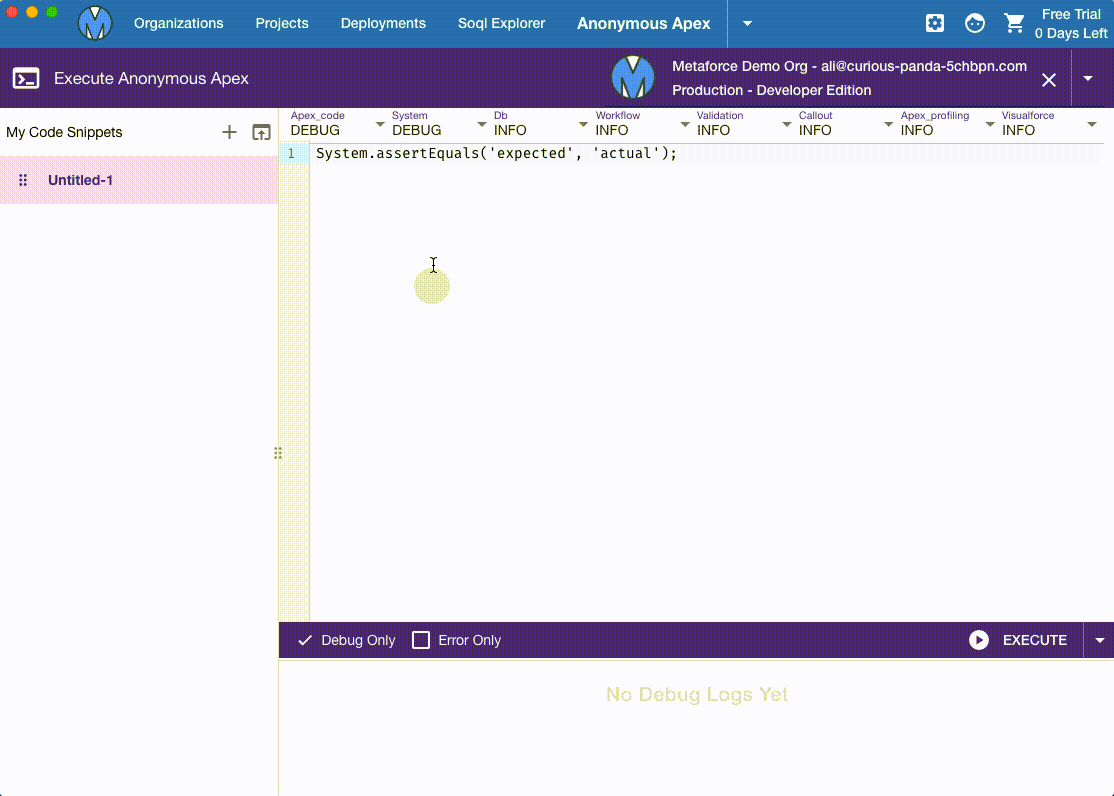Close the Metaforce Demo Org connection

click(x=1049, y=80)
